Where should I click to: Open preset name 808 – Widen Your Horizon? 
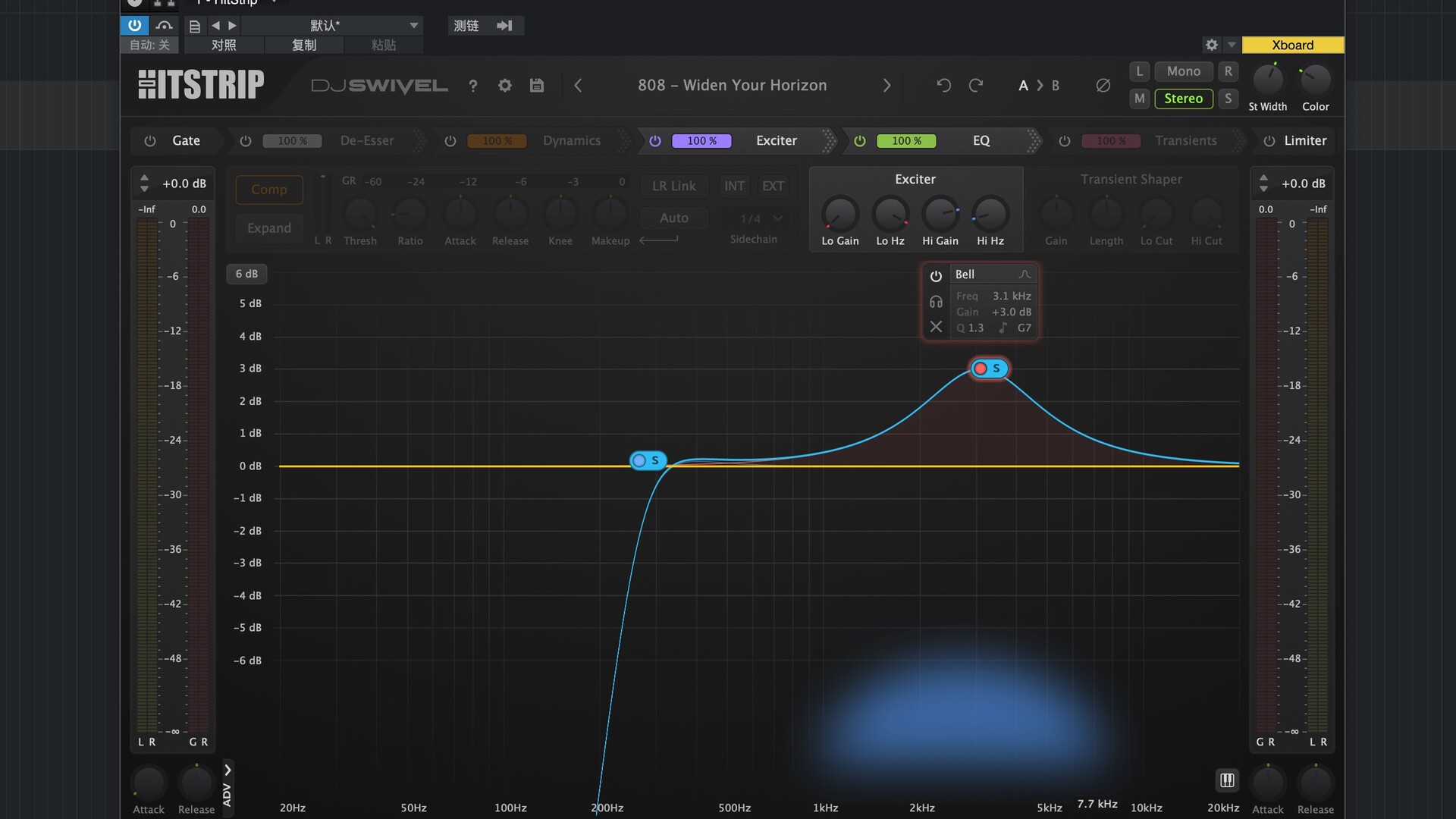733,86
